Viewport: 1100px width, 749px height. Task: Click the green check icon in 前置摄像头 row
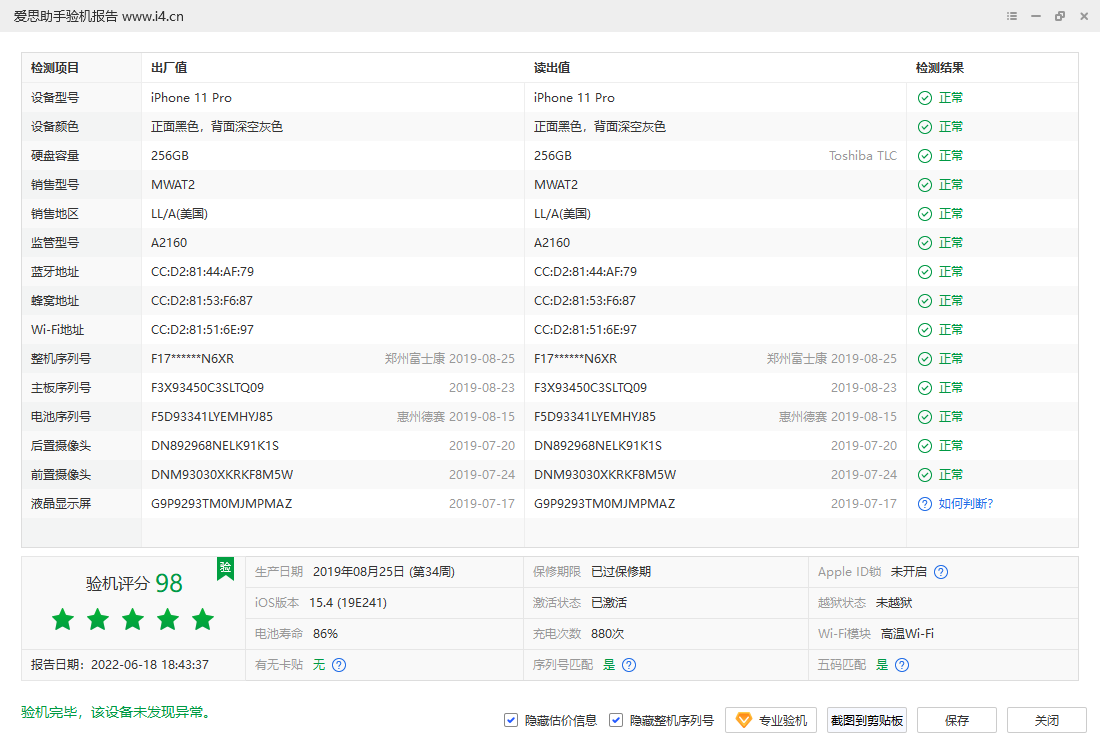(x=925, y=475)
